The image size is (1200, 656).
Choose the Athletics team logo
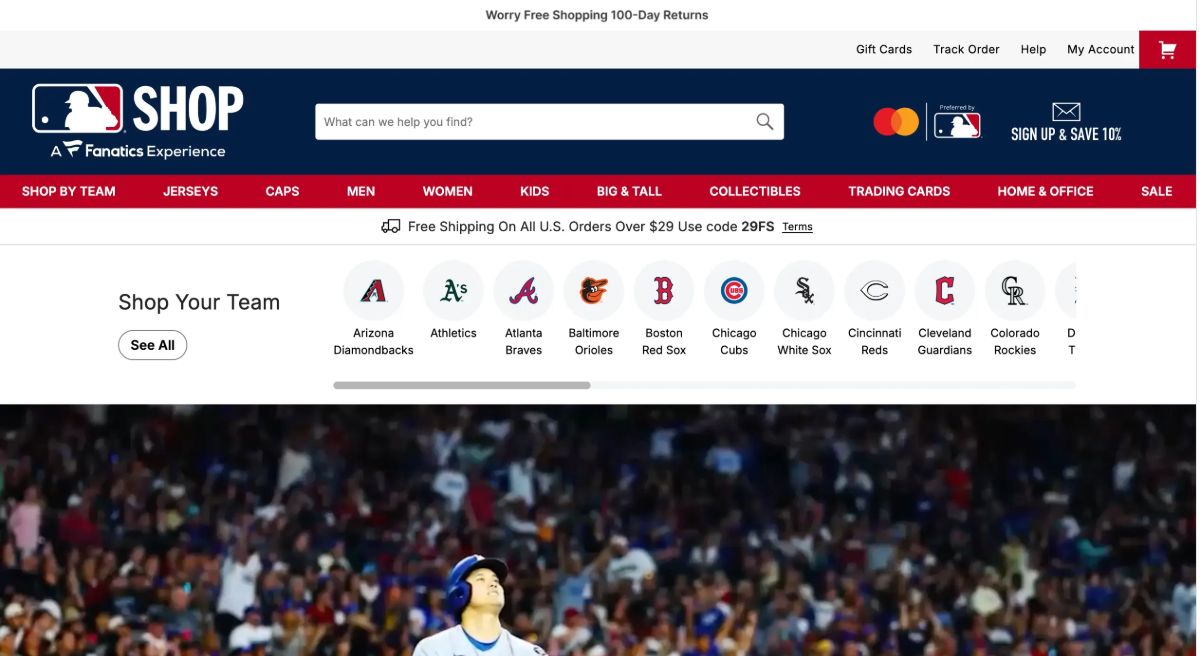click(454, 291)
